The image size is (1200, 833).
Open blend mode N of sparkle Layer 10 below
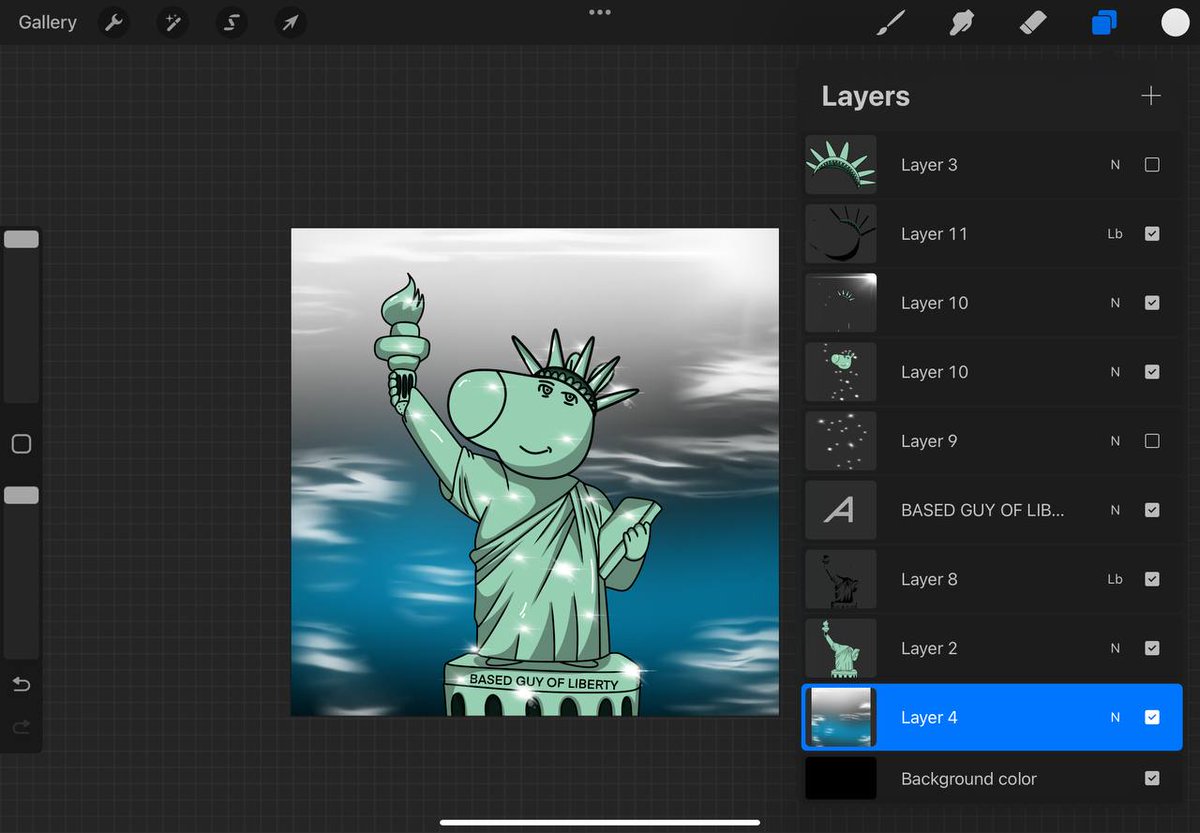coord(1115,372)
